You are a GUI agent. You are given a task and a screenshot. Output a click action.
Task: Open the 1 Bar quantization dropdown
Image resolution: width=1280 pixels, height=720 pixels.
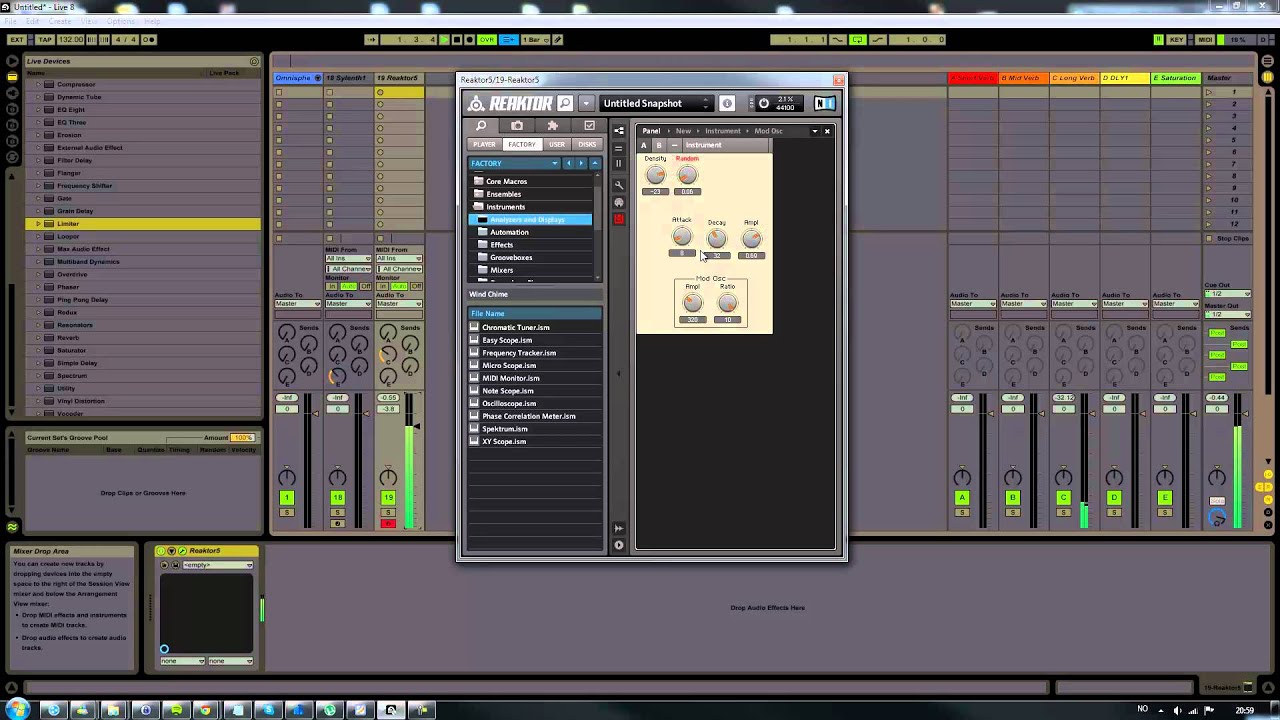(x=536, y=40)
